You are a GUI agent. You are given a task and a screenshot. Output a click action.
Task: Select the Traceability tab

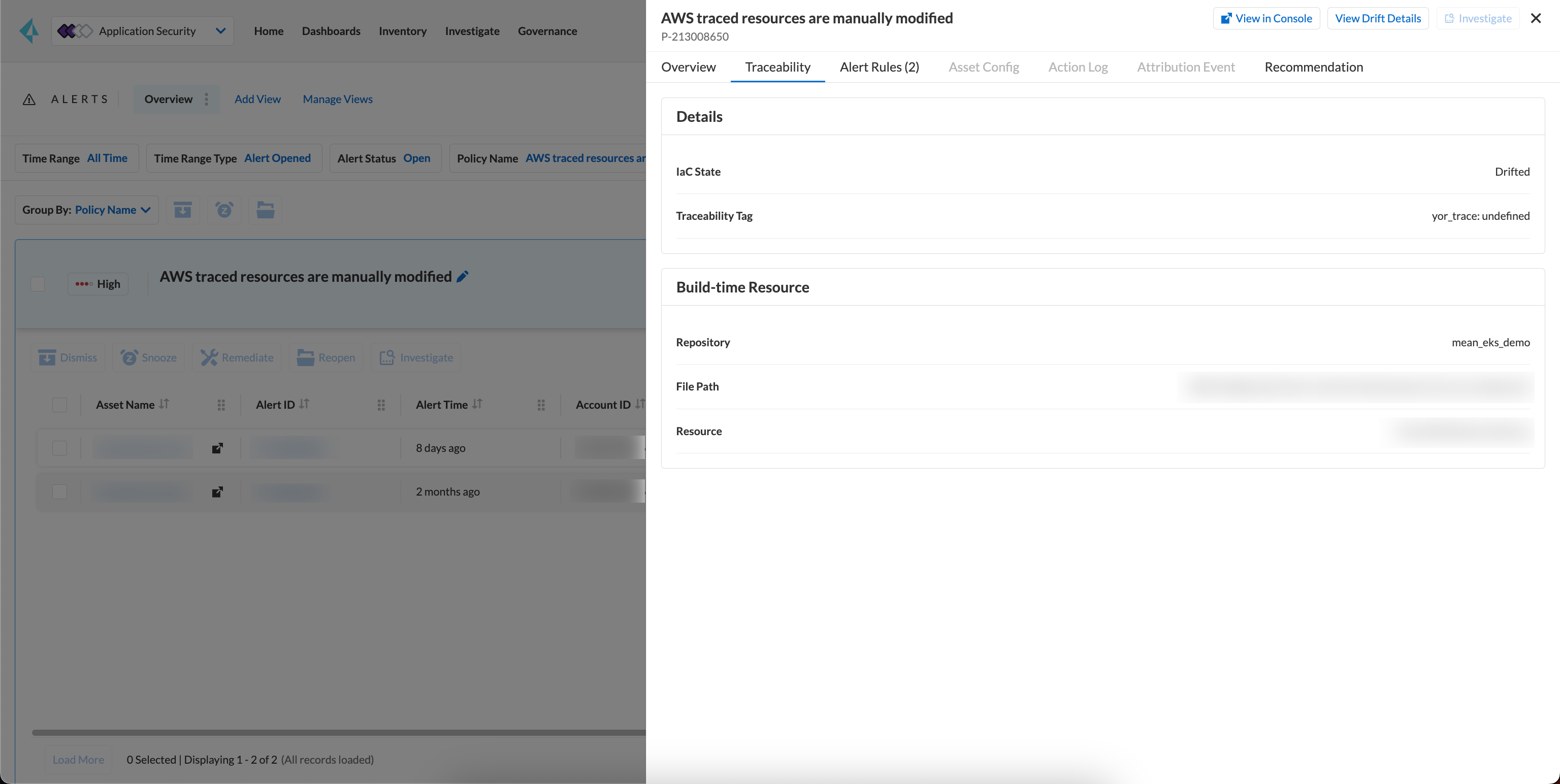778,67
